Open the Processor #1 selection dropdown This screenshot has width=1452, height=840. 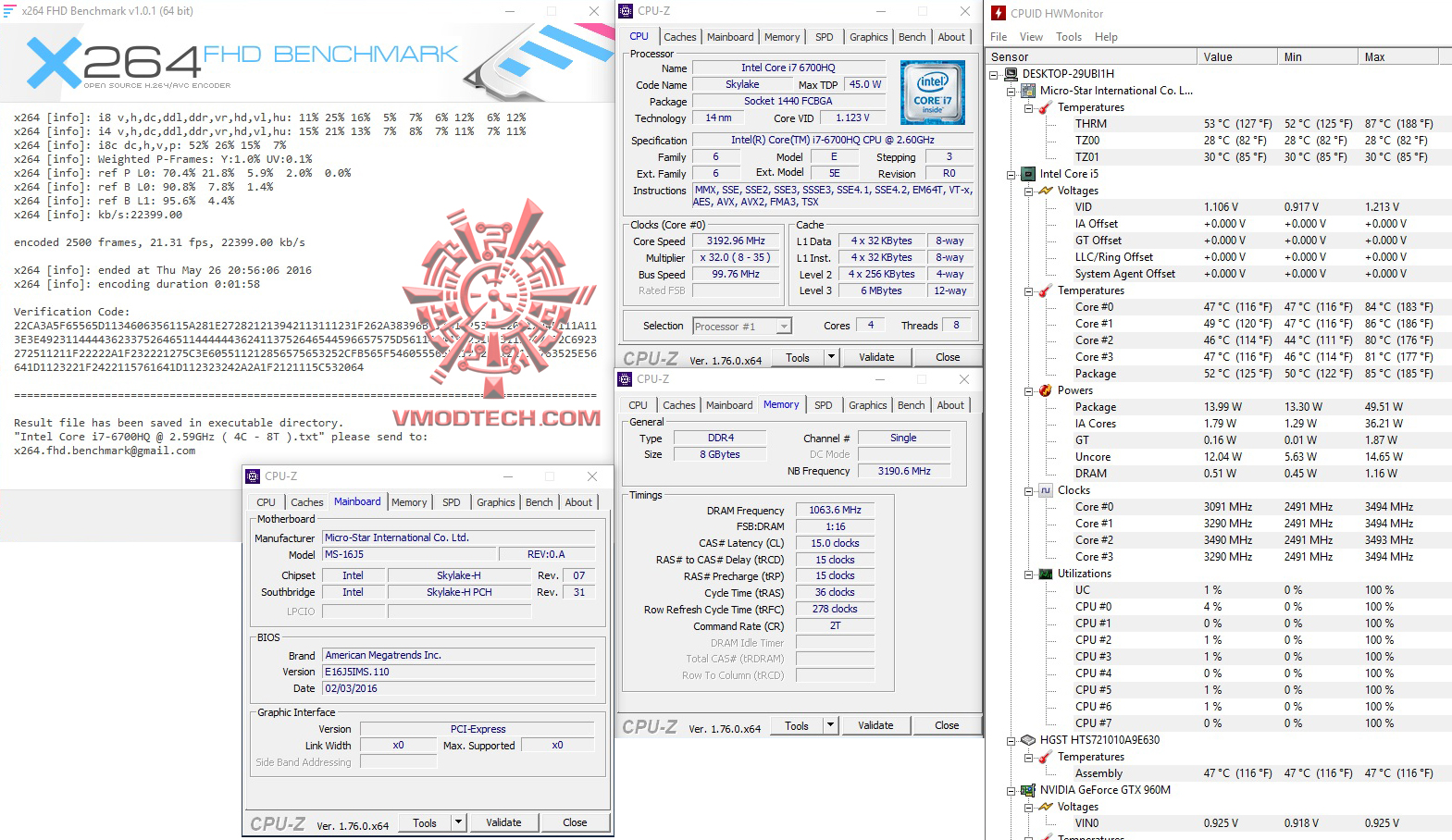784,326
